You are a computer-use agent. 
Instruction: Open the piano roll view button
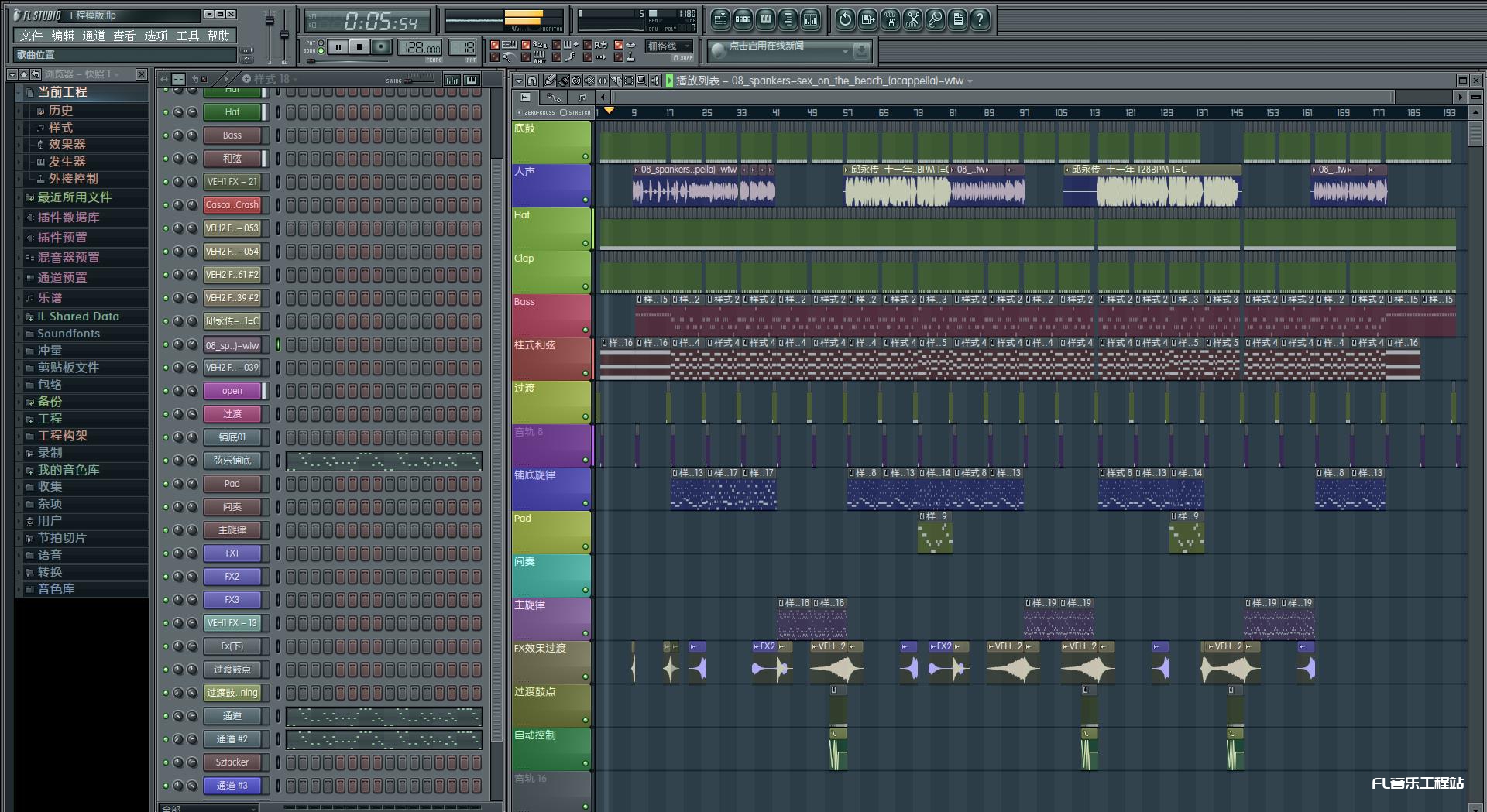[765, 19]
